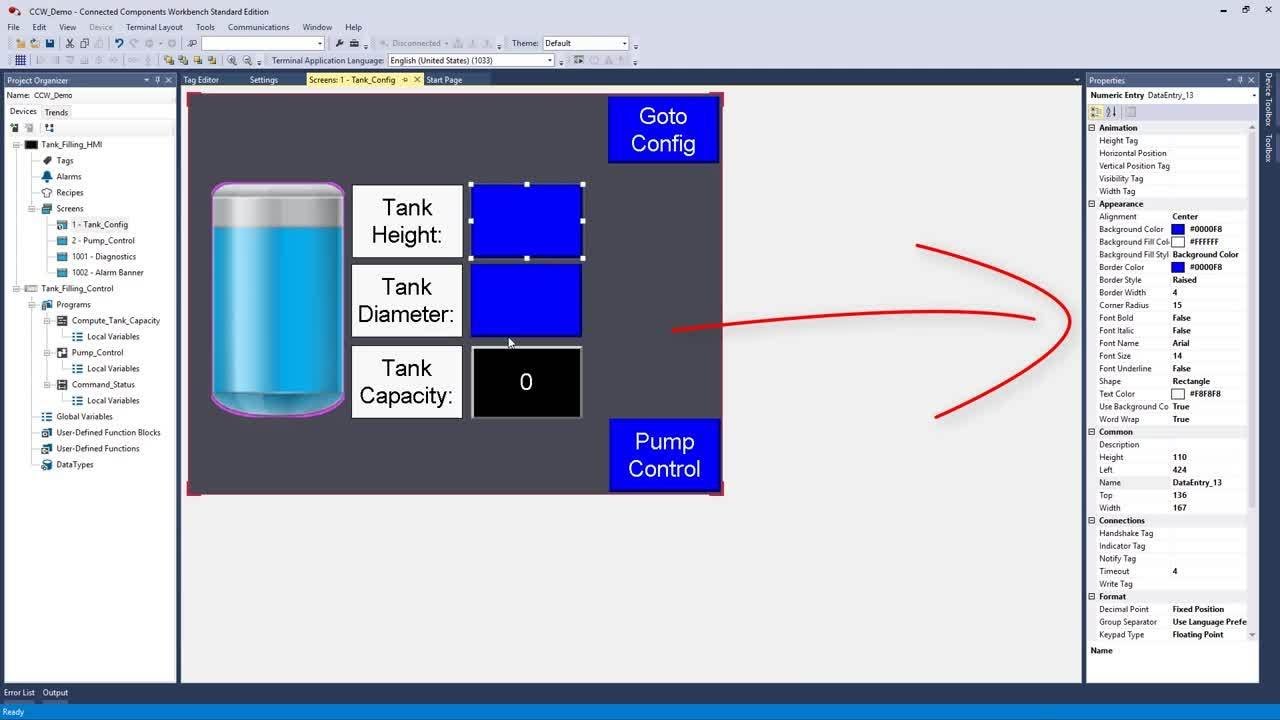1280x720 pixels.
Task: Collapse the Programs tree node
Action: (33, 304)
